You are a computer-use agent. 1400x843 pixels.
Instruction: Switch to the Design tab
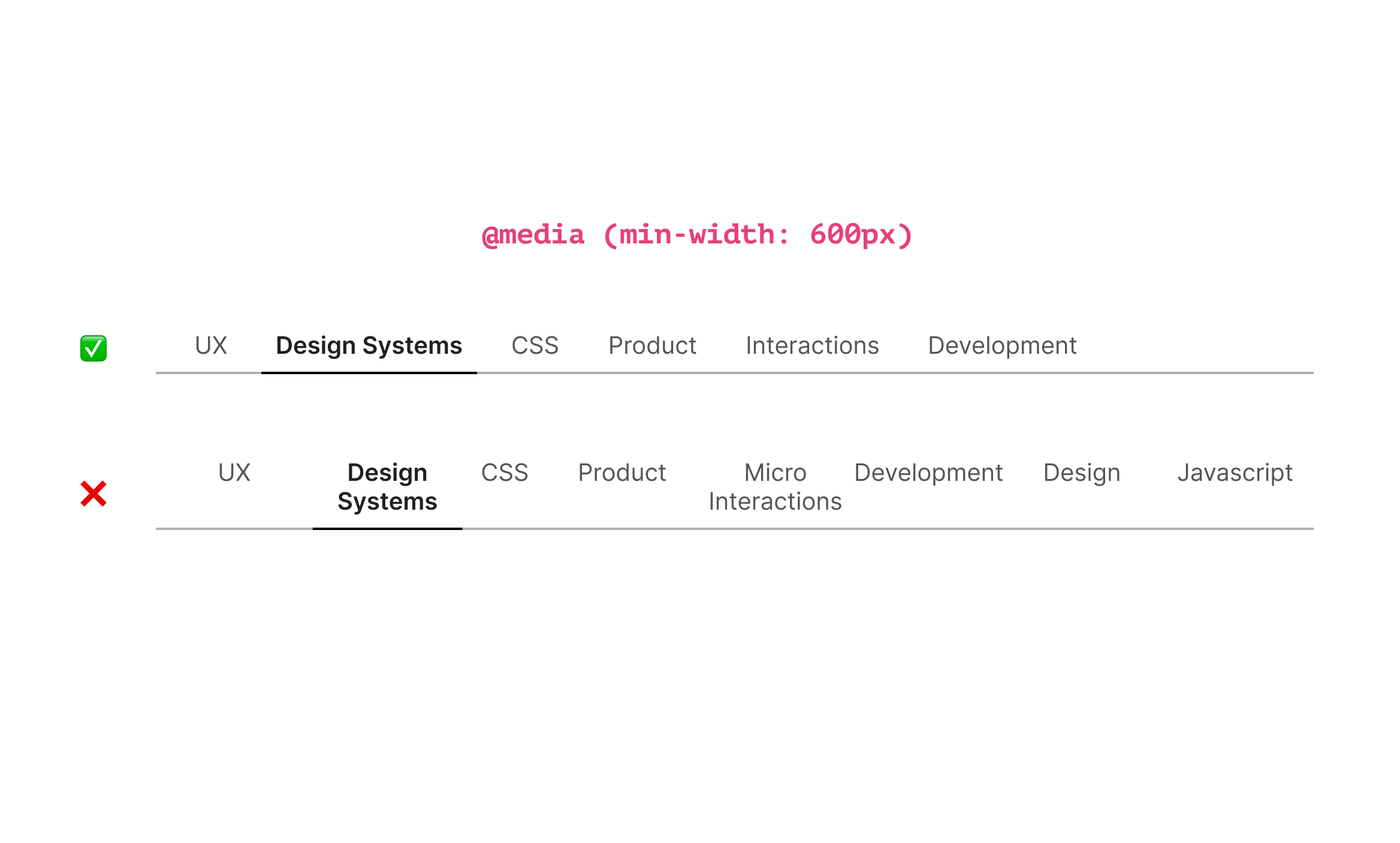click(x=1082, y=473)
